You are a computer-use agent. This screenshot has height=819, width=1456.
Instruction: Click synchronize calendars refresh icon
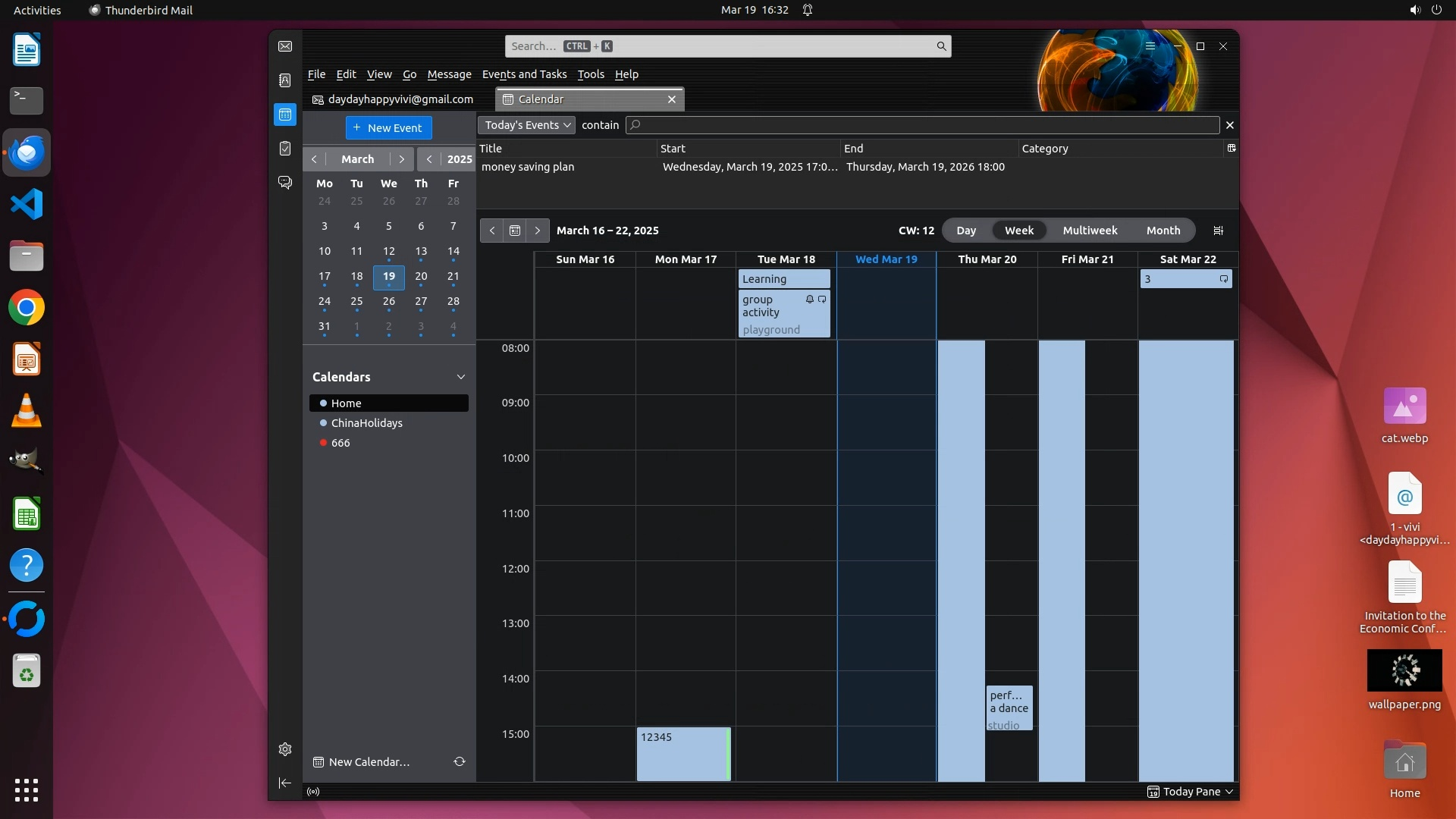click(x=460, y=761)
